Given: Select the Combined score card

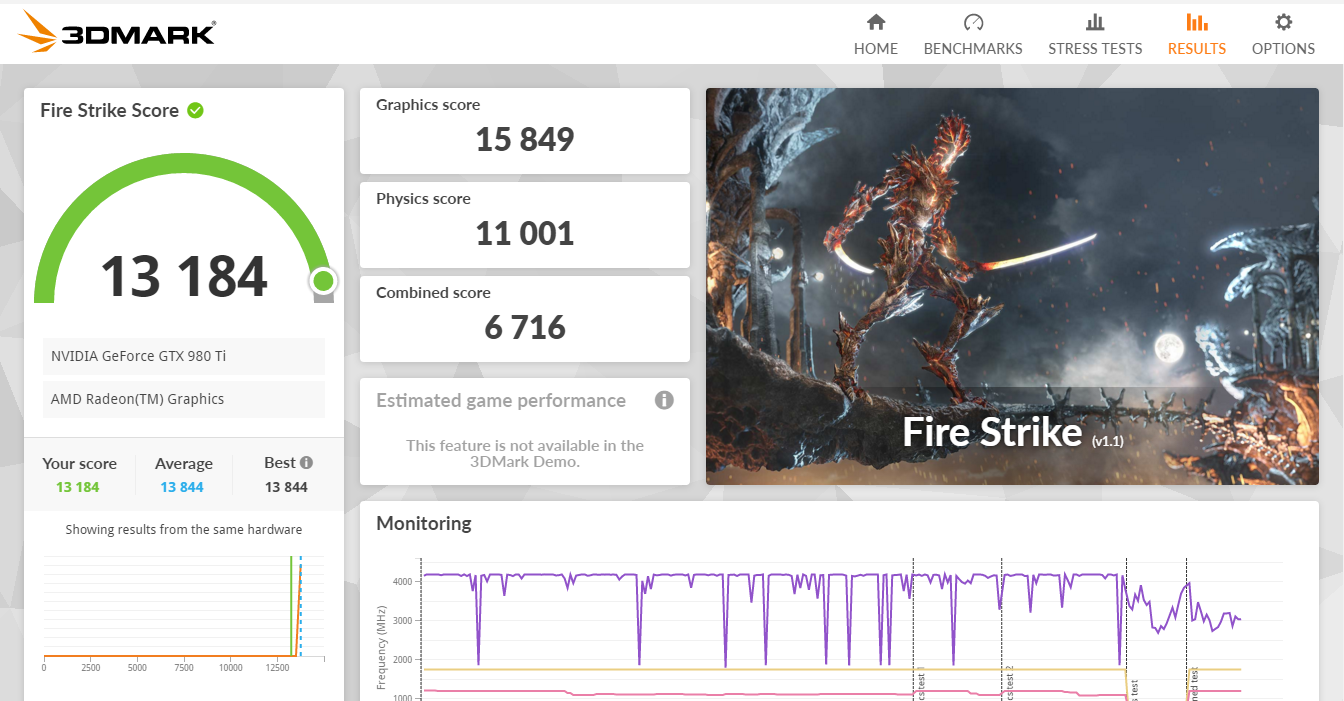Looking at the screenshot, I should coord(524,318).
